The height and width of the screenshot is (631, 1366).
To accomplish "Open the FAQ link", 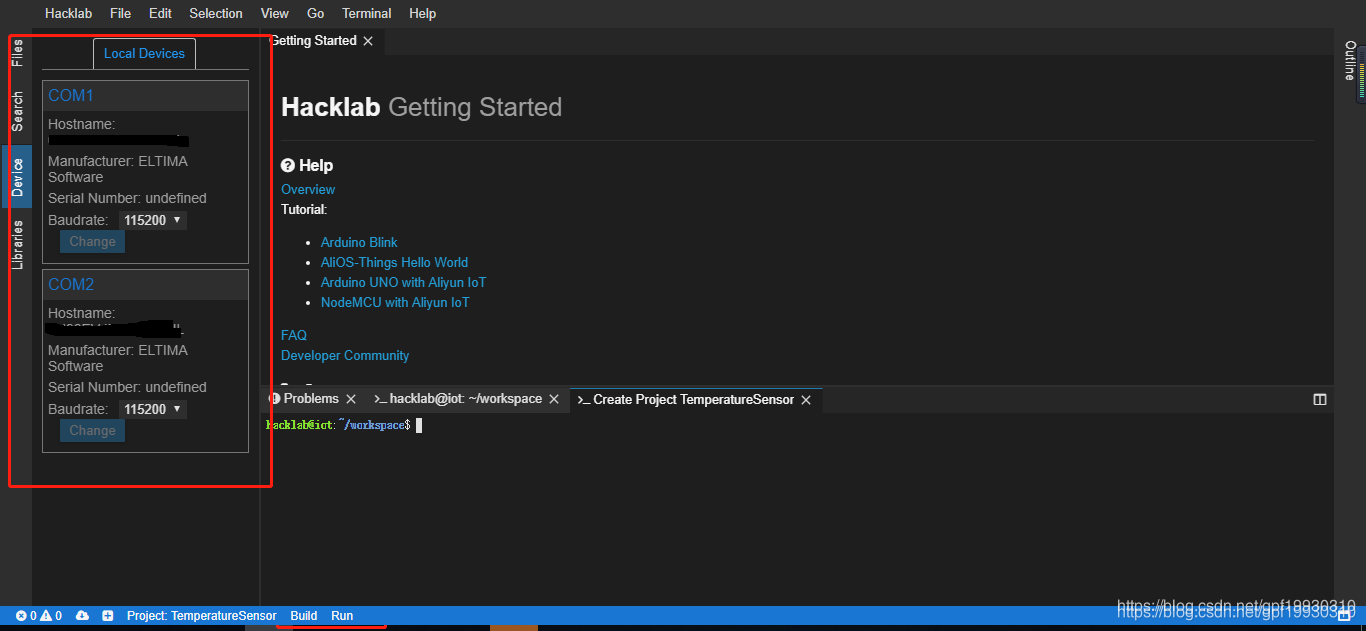I will pos(294,335).
